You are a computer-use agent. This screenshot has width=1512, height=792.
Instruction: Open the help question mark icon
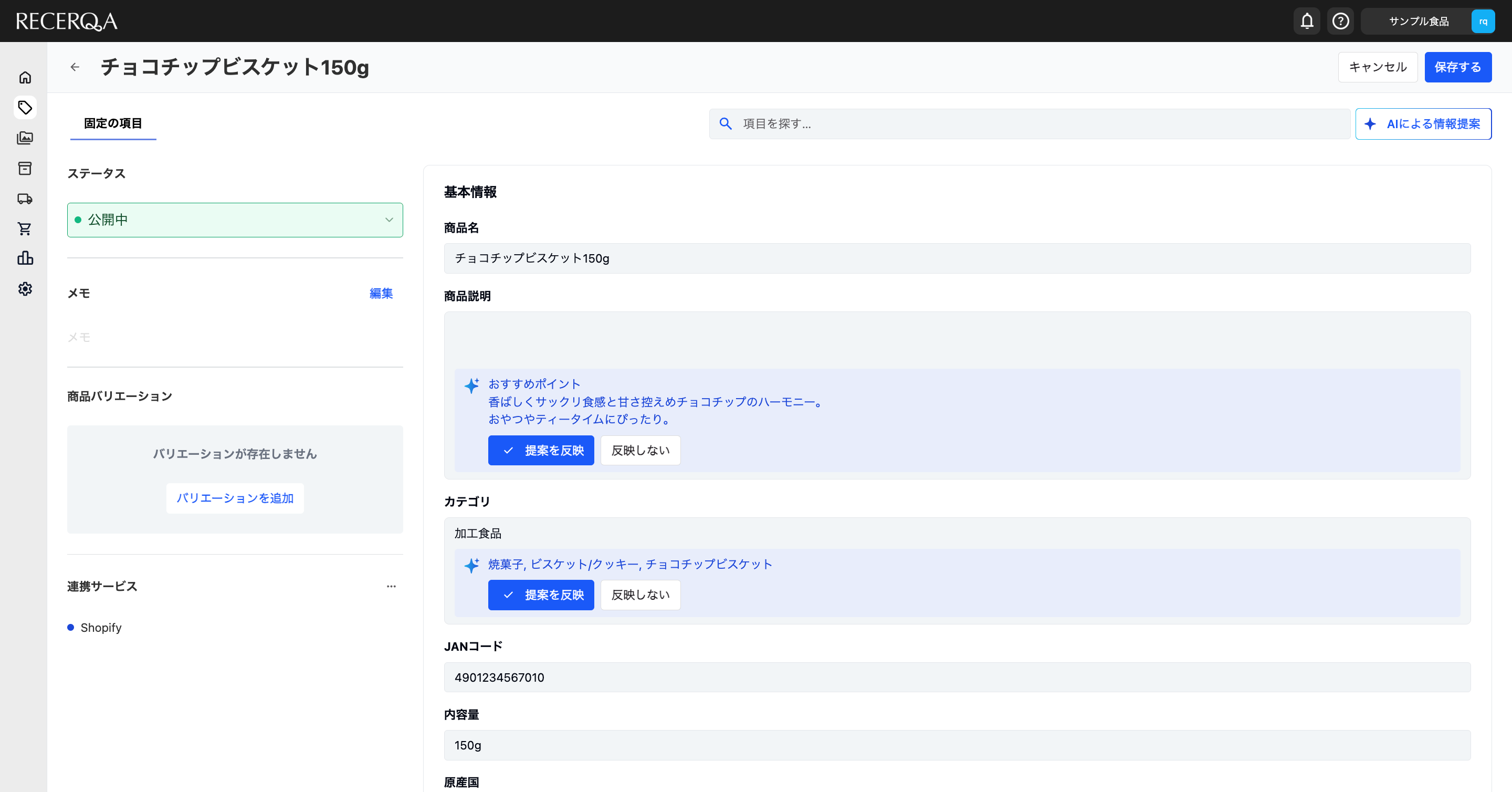(x=1340, y=21)
